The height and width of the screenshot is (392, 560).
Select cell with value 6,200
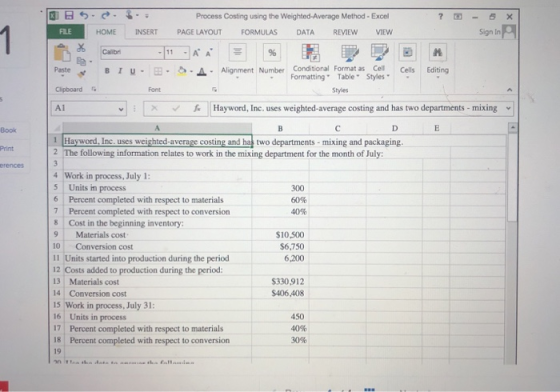[x=280, y=258]
